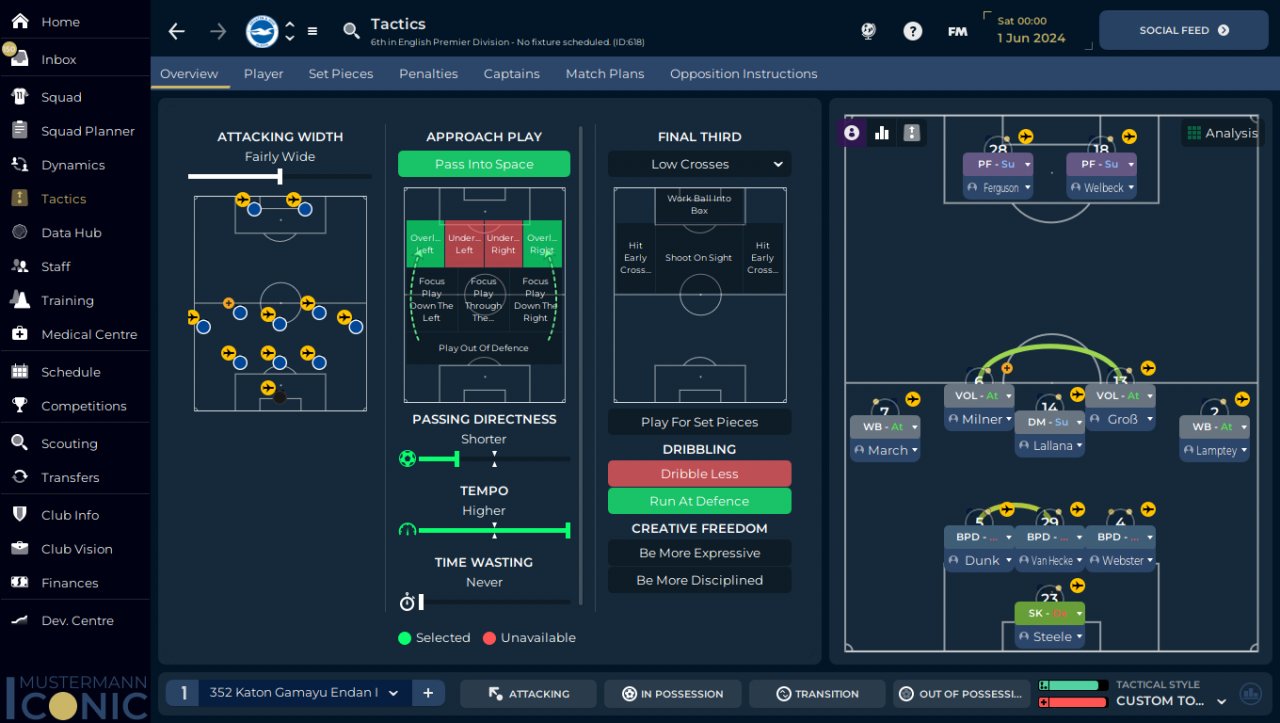Toggle the Run At Defence instruction

click(699, 501)
